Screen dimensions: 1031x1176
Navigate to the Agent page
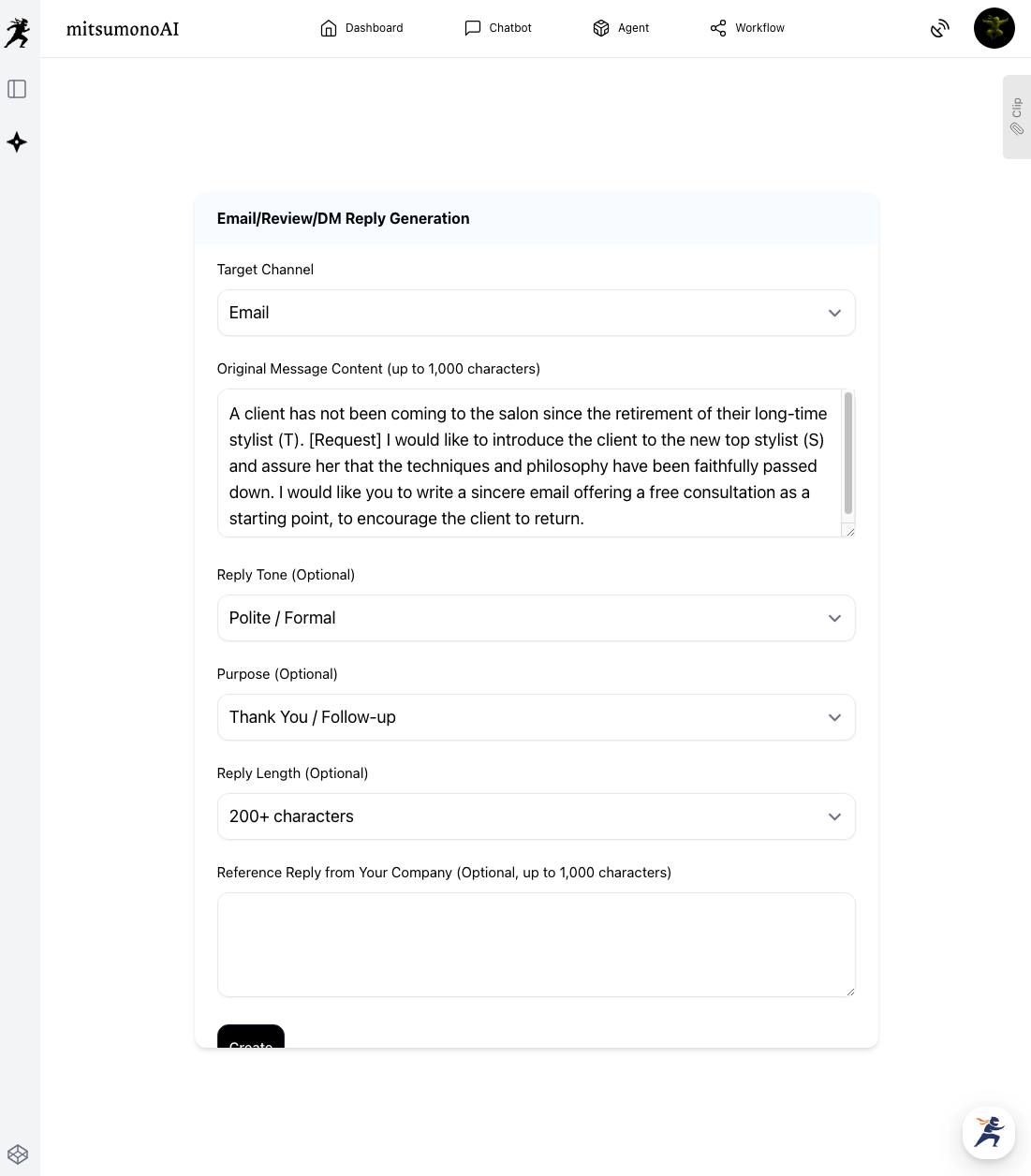[x=621, y=28]
